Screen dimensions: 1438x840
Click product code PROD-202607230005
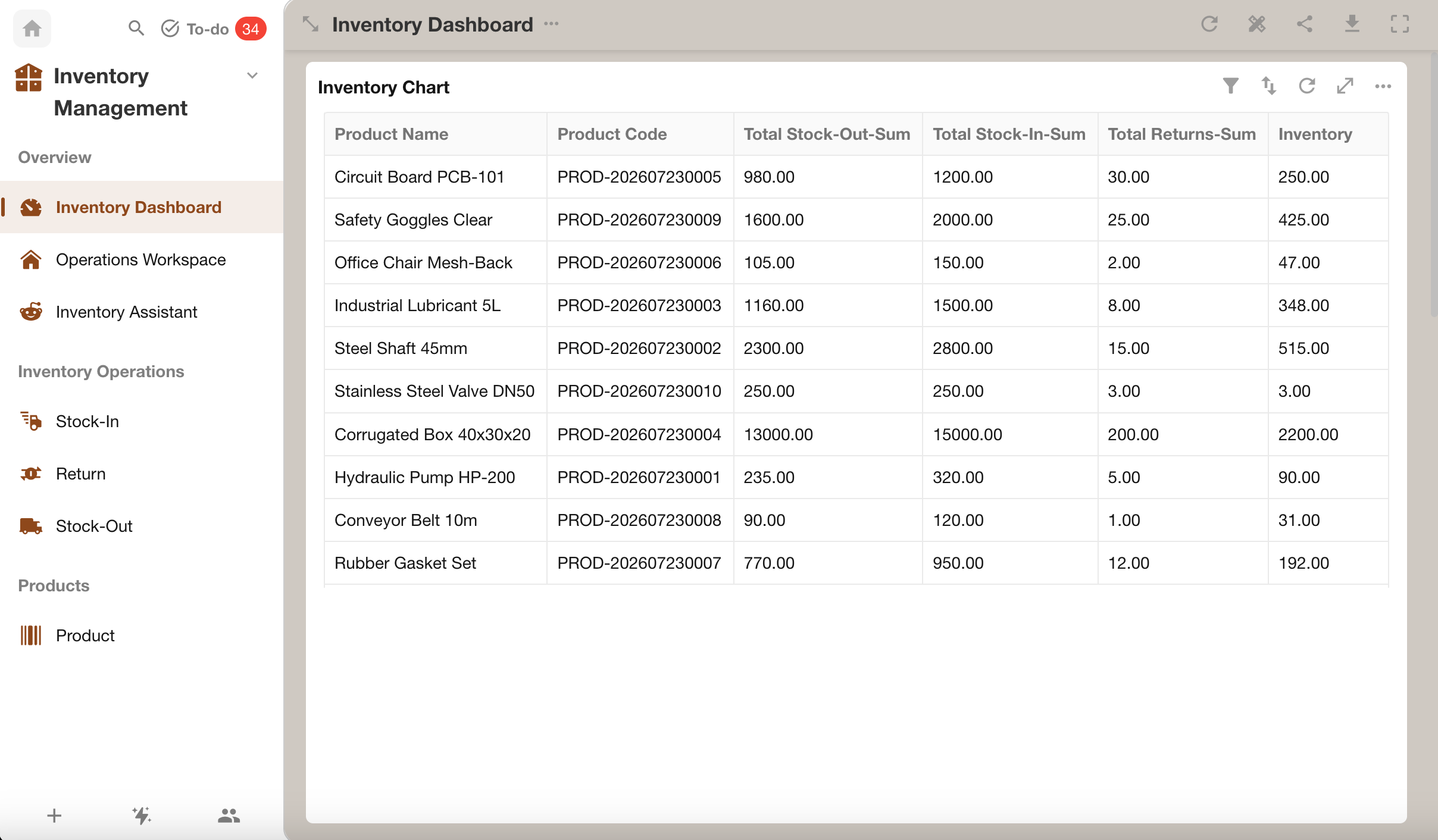point(639,177)
